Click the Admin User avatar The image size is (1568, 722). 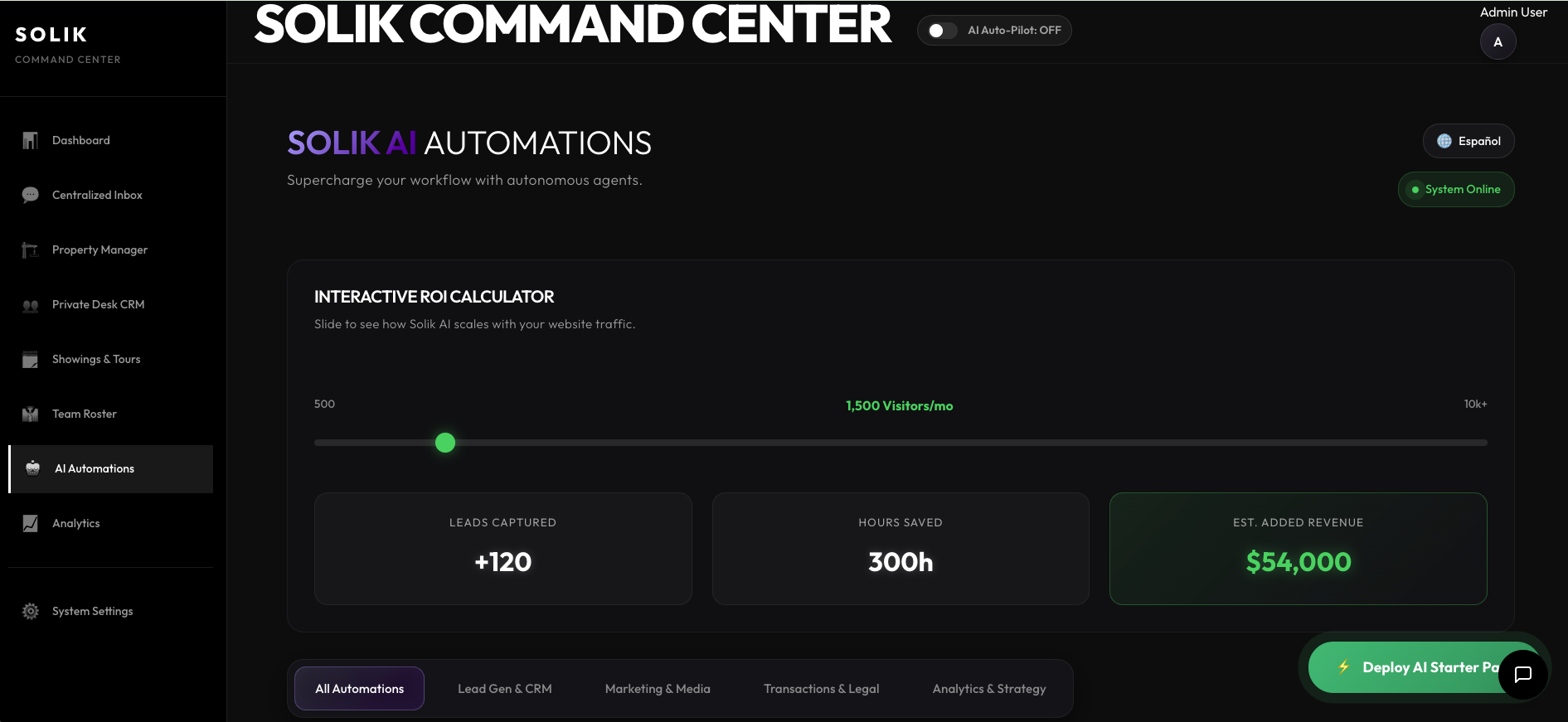pos(1498,42)
